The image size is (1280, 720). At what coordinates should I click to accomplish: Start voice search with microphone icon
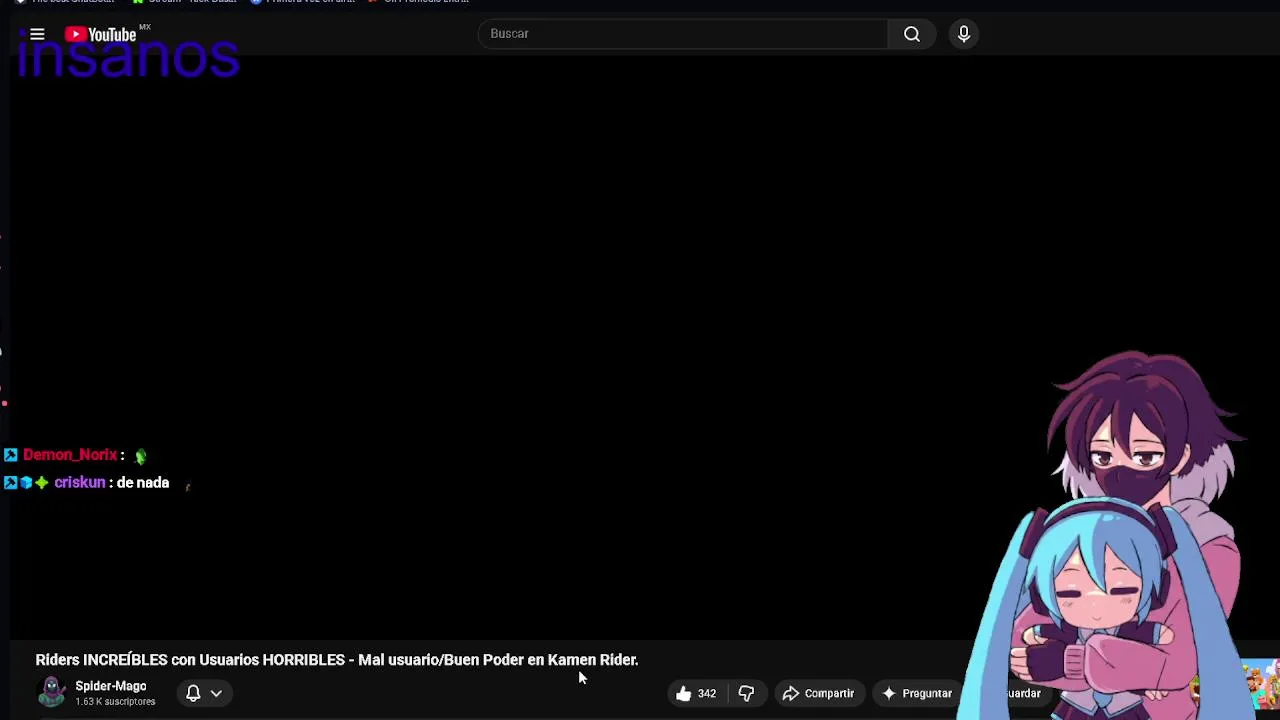pos(964,34)
